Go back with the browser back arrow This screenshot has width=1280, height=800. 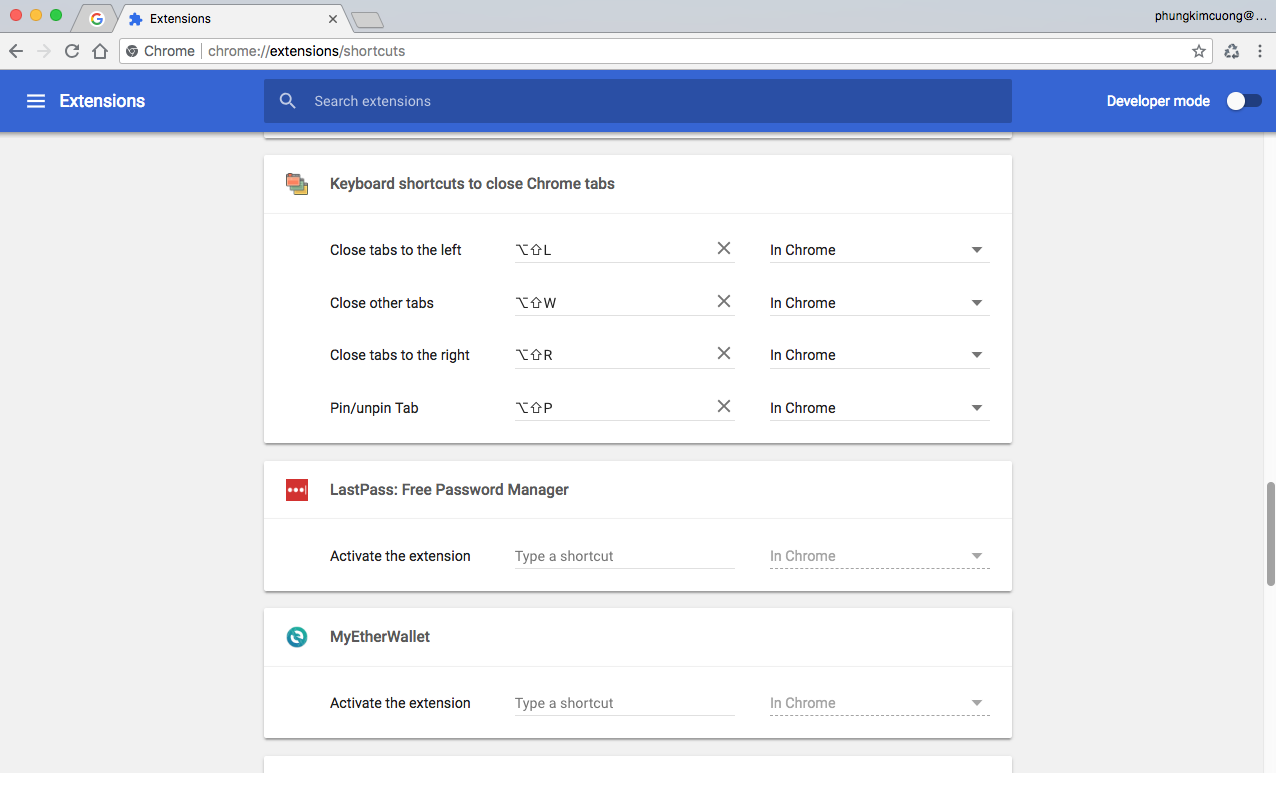coord(16,51)
